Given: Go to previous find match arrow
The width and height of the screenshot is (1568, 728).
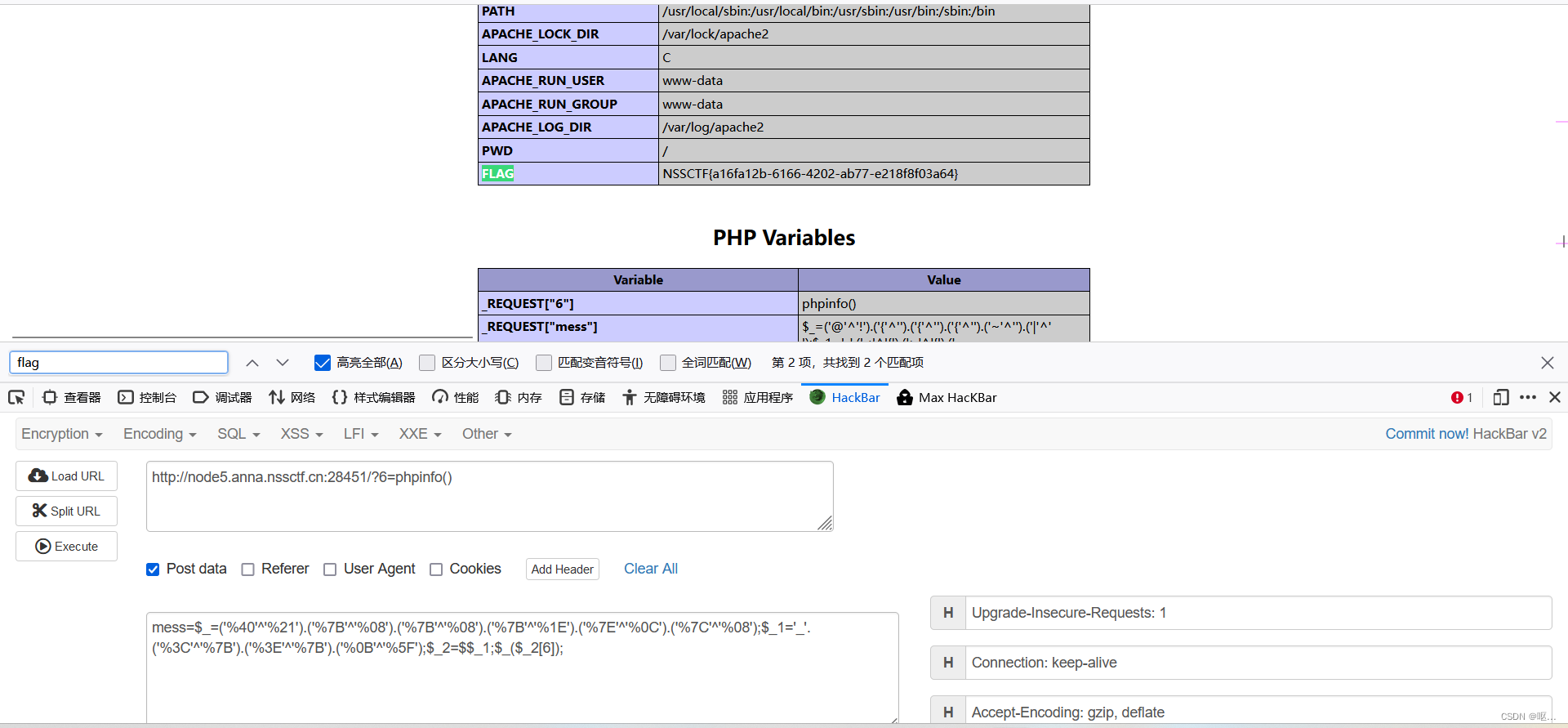Looking at the screenshot, I should pyautogui.click(x=252, y=363).
